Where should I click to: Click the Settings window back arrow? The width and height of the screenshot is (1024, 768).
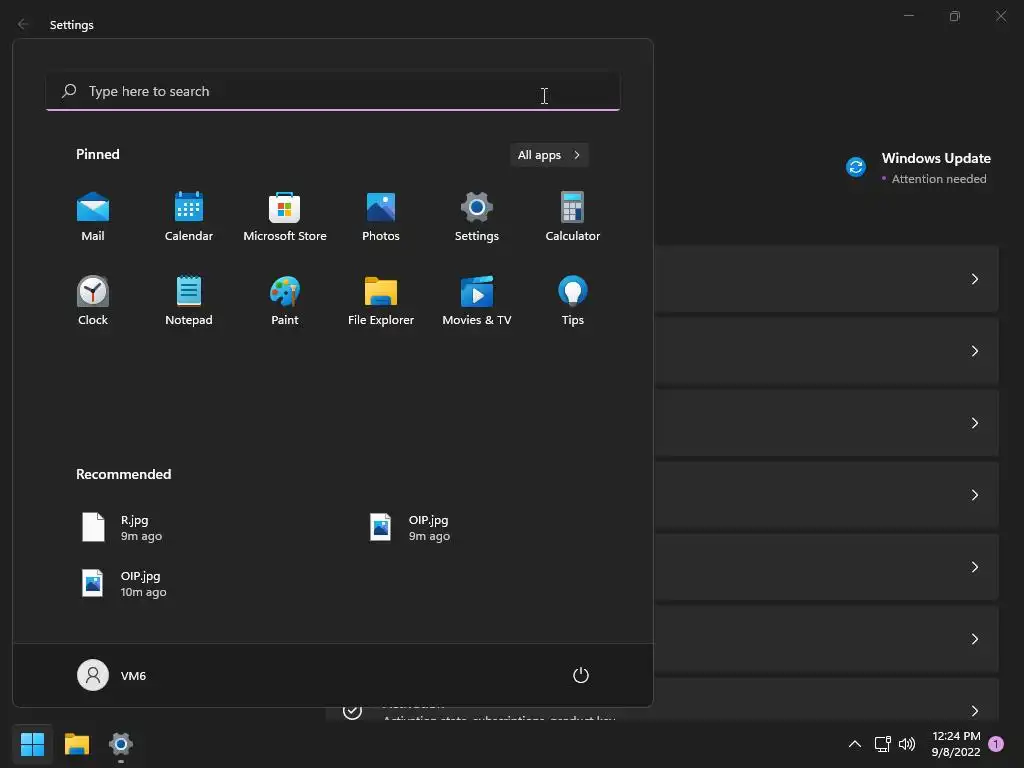[23, 24]
